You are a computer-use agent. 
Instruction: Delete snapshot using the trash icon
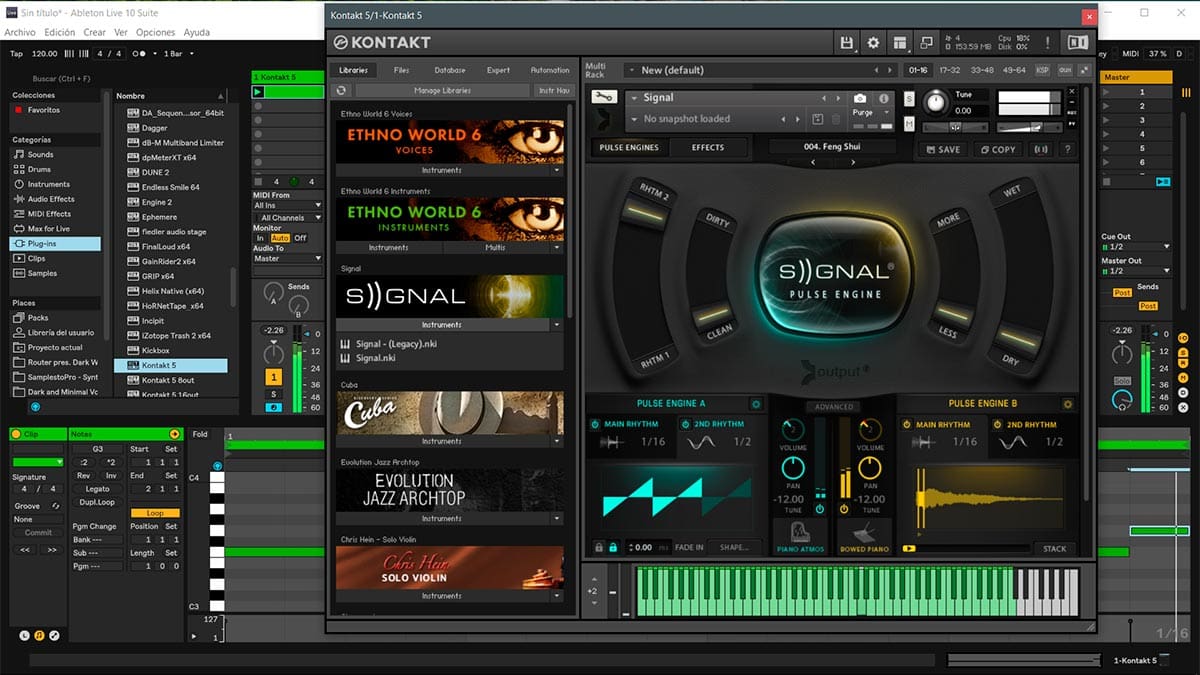coord(836,119)
